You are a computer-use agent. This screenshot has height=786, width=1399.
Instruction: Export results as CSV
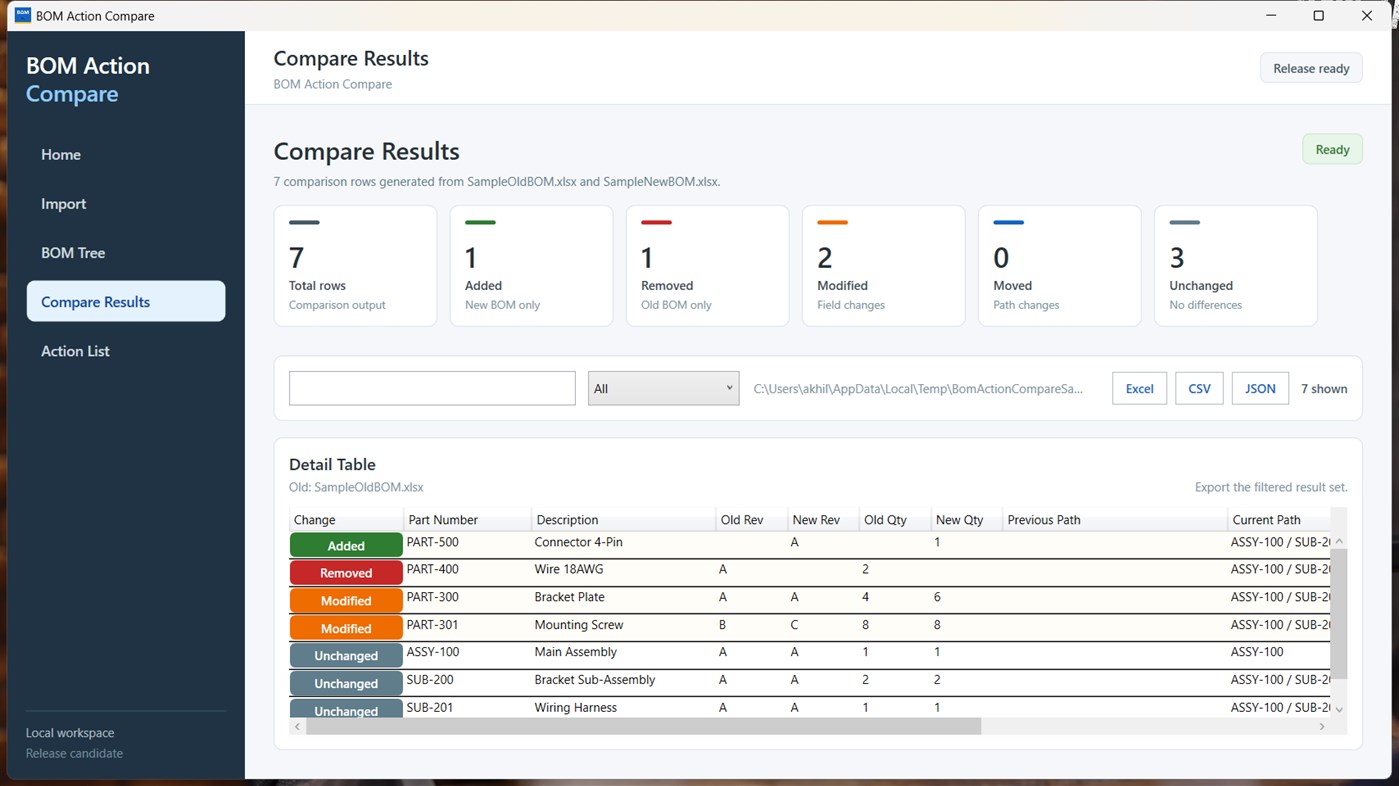1199,388
